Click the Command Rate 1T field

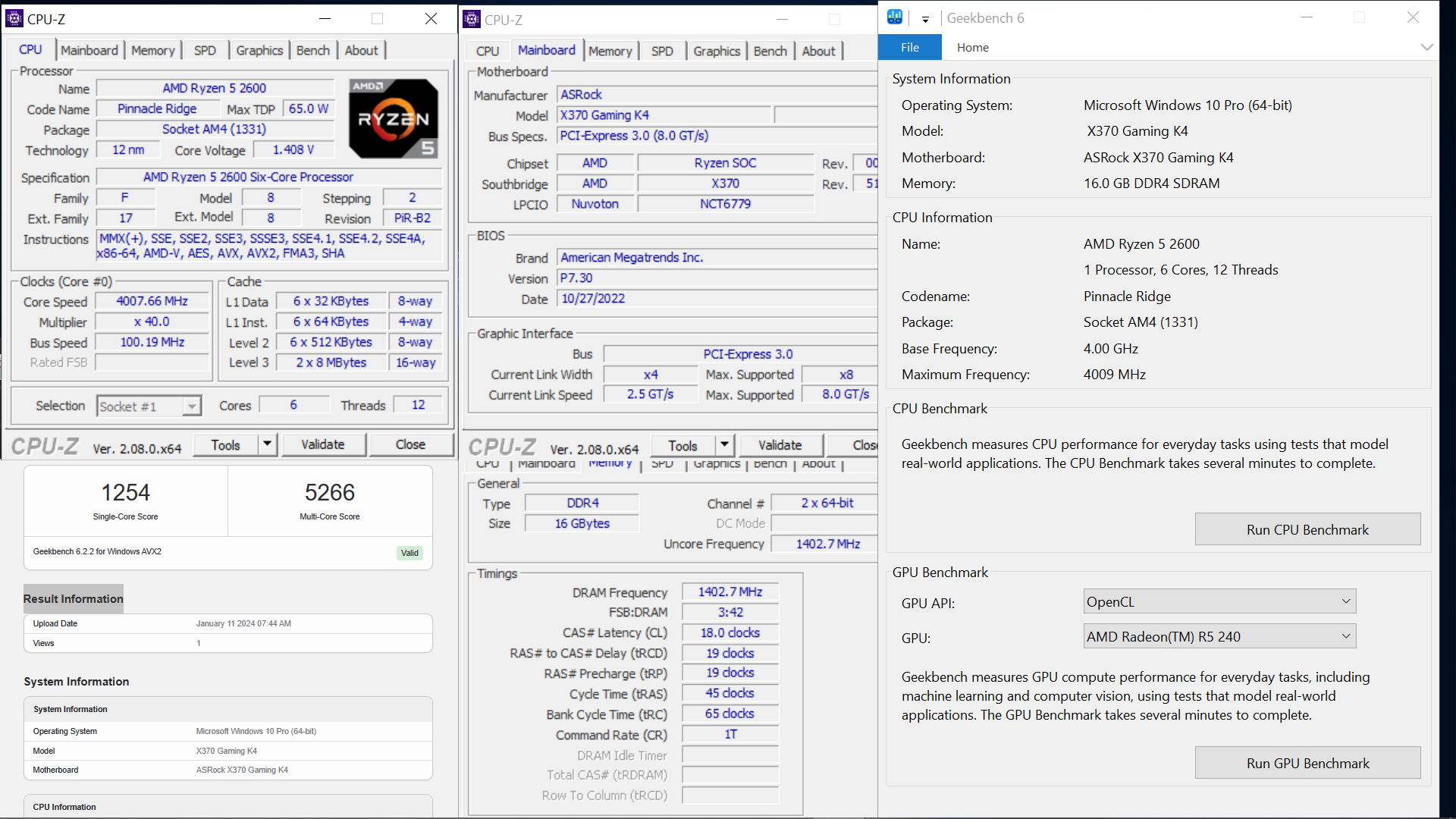tap(730, 734)
